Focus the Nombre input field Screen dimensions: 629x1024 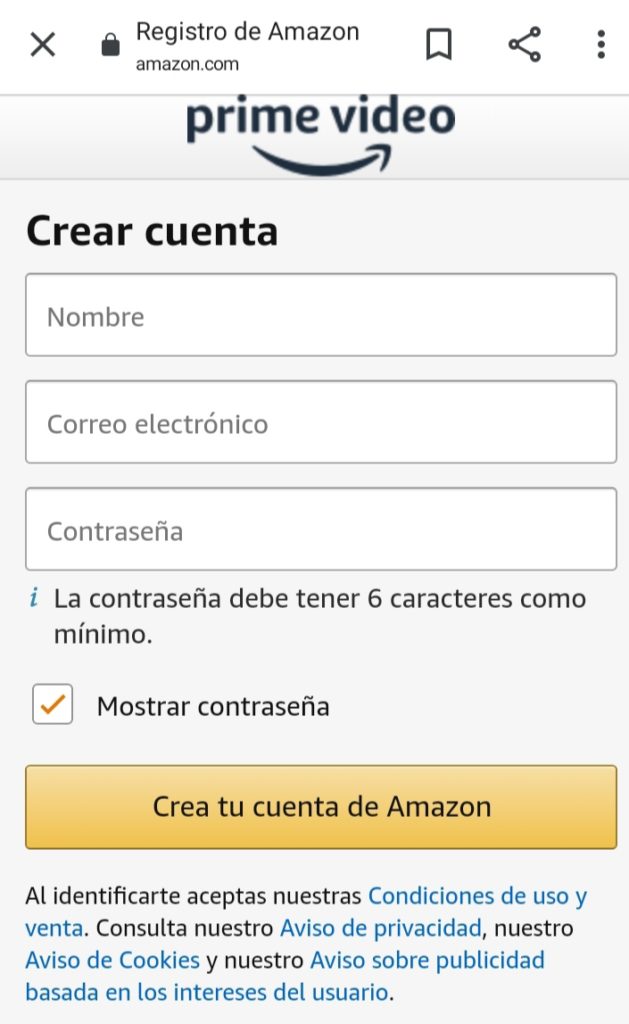coord(320,315)
